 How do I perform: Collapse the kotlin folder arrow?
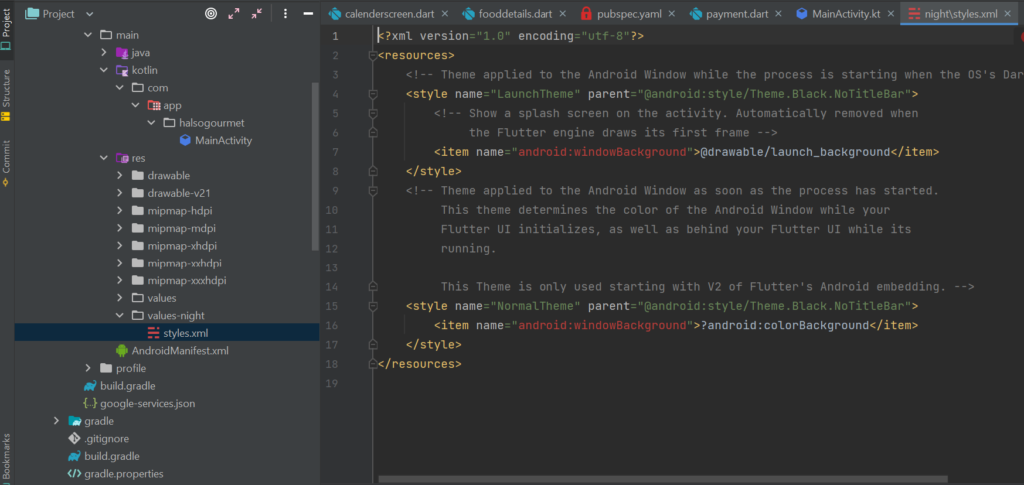point(104,70)
